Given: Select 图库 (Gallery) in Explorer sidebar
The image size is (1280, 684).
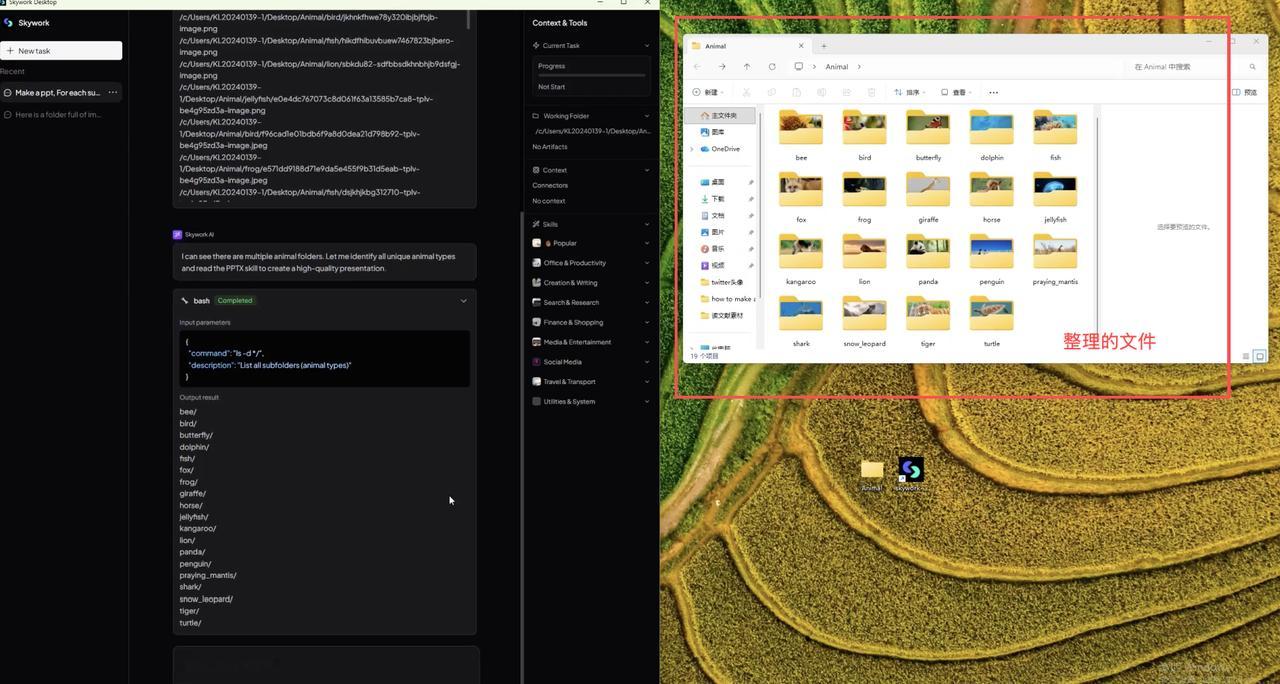Looking at the screenshot, I should point(720,132).
